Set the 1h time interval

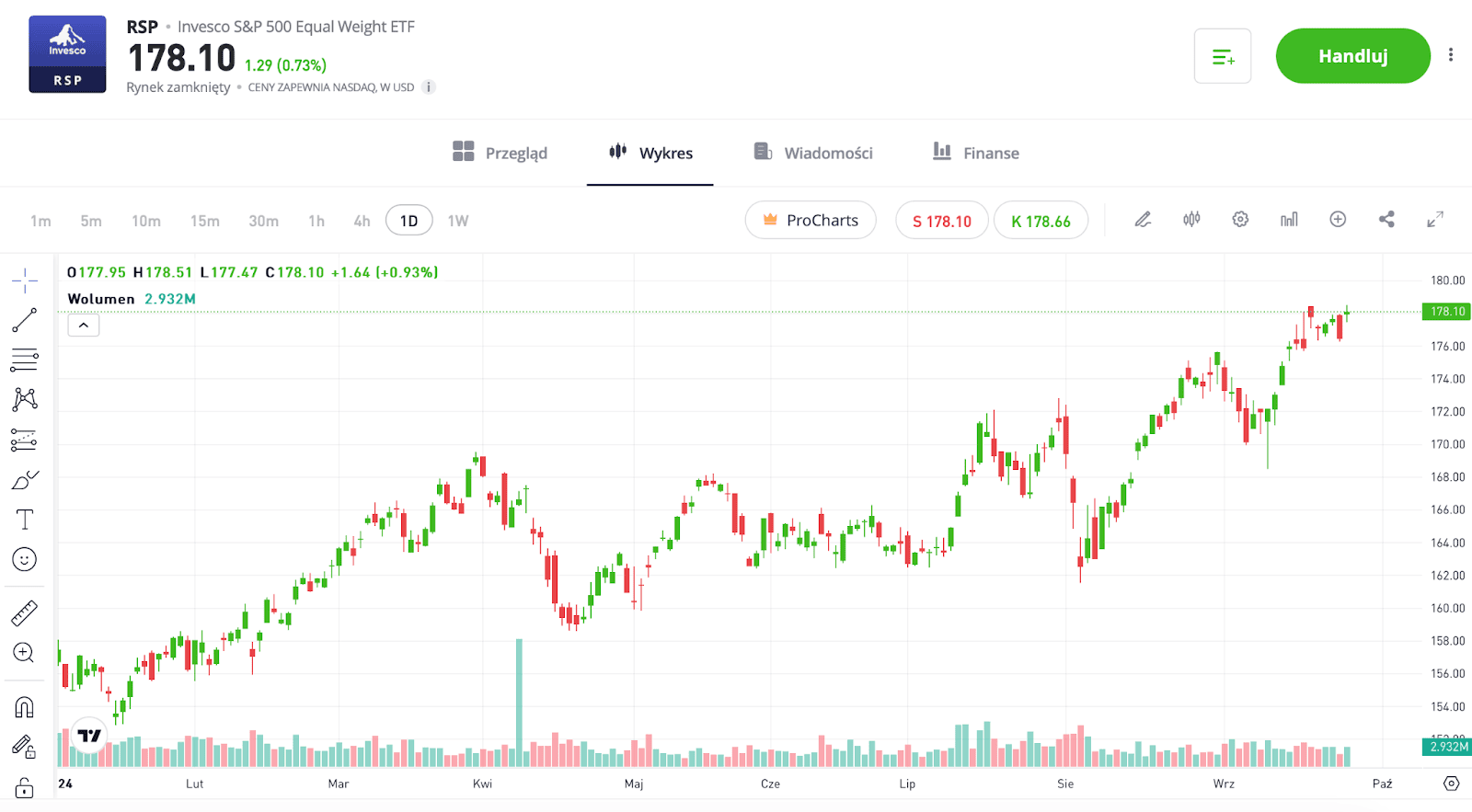(316, 221)
